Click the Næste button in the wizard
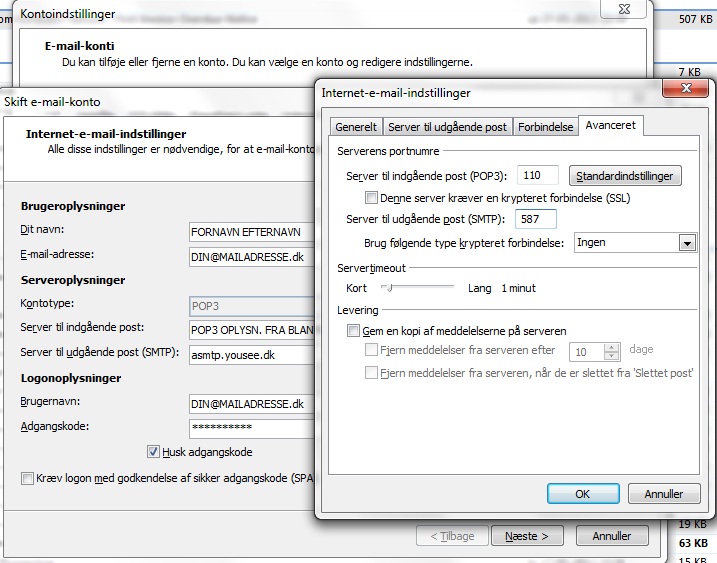The width and height of the screenshot is (717, 563). (x=533, y=536)
